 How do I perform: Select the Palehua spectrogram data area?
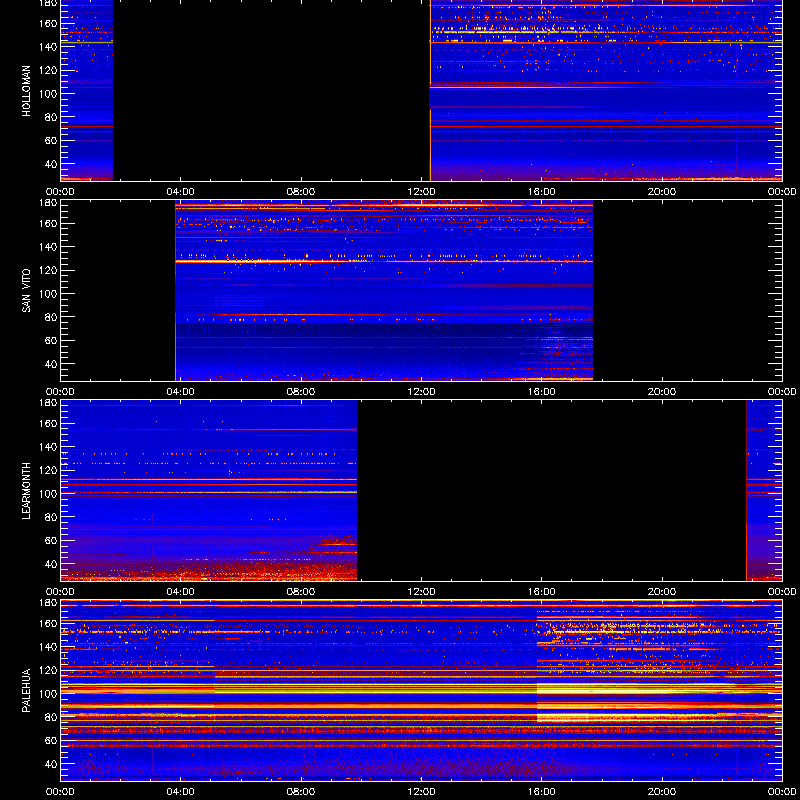click(421, 690)
